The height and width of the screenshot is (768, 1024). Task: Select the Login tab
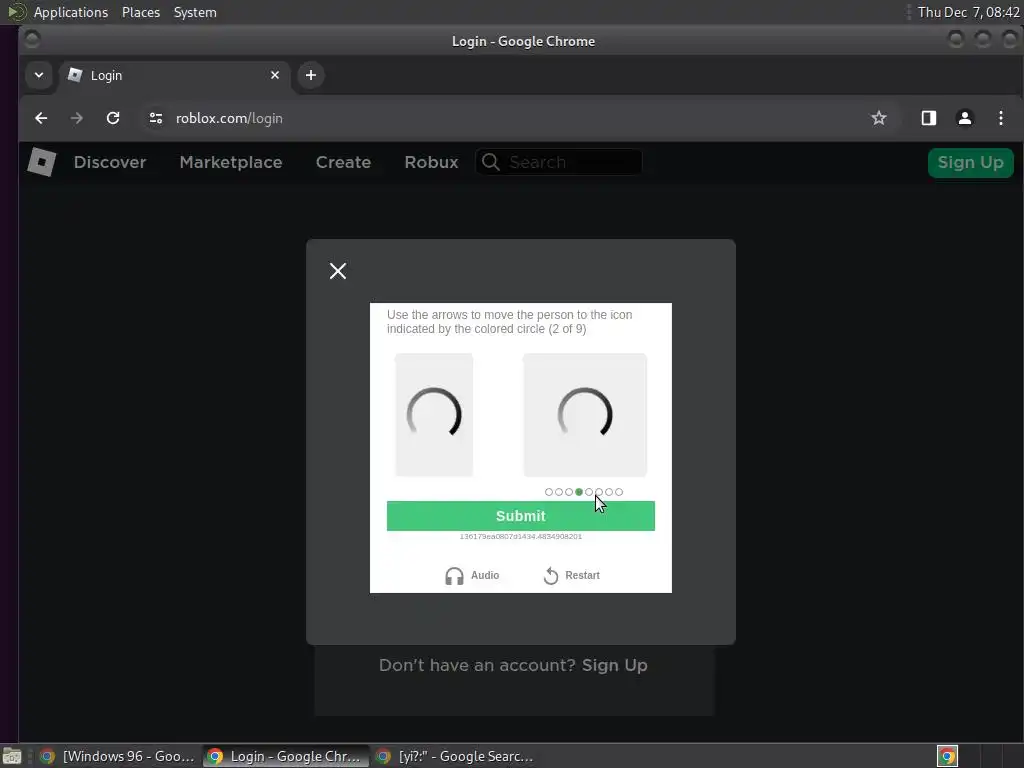[174, 76]
